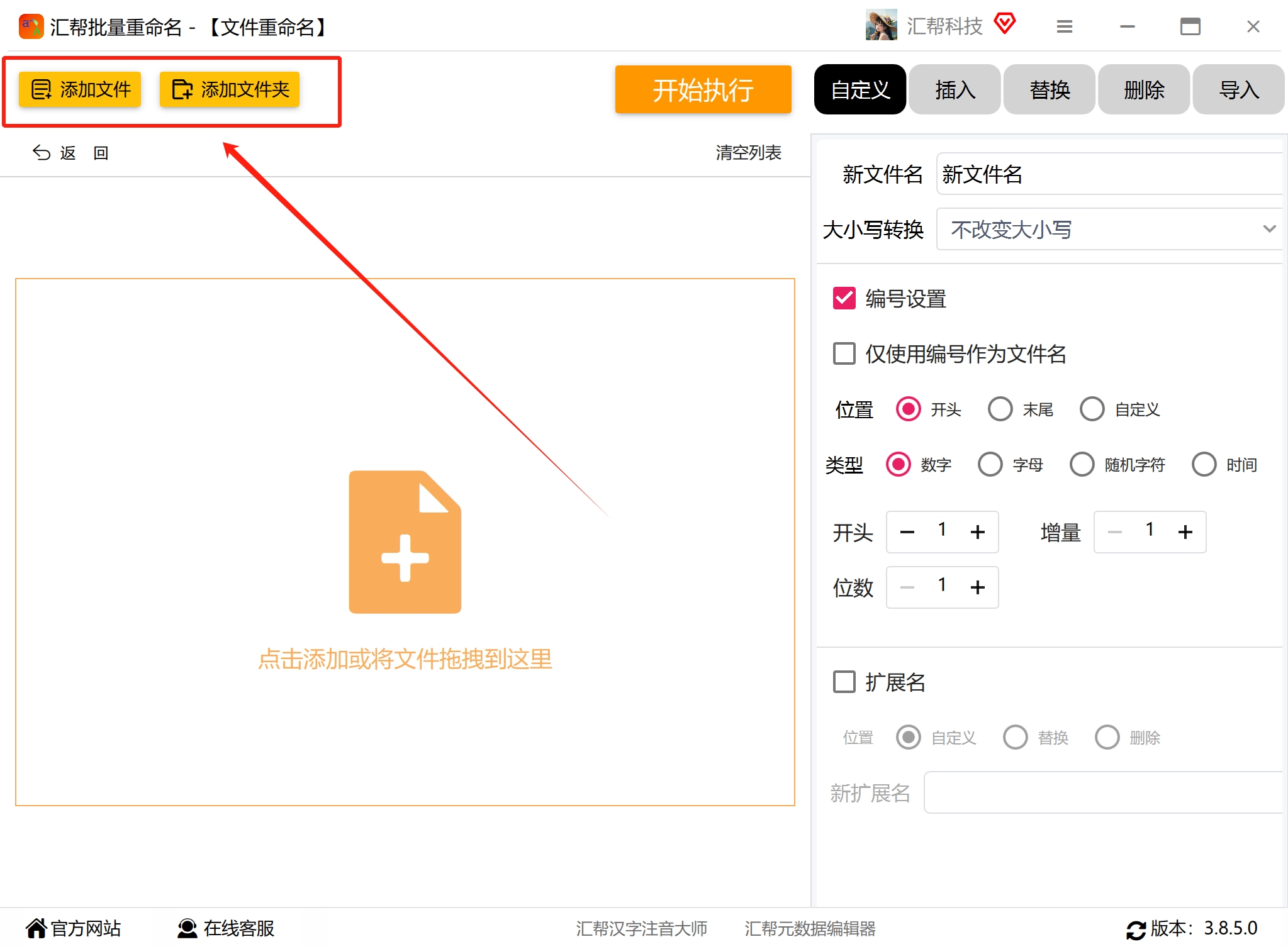The width and height of the screenshot is (1288, 949).
Task: Start the rename with 开始执行
Action: coord(703,89)
